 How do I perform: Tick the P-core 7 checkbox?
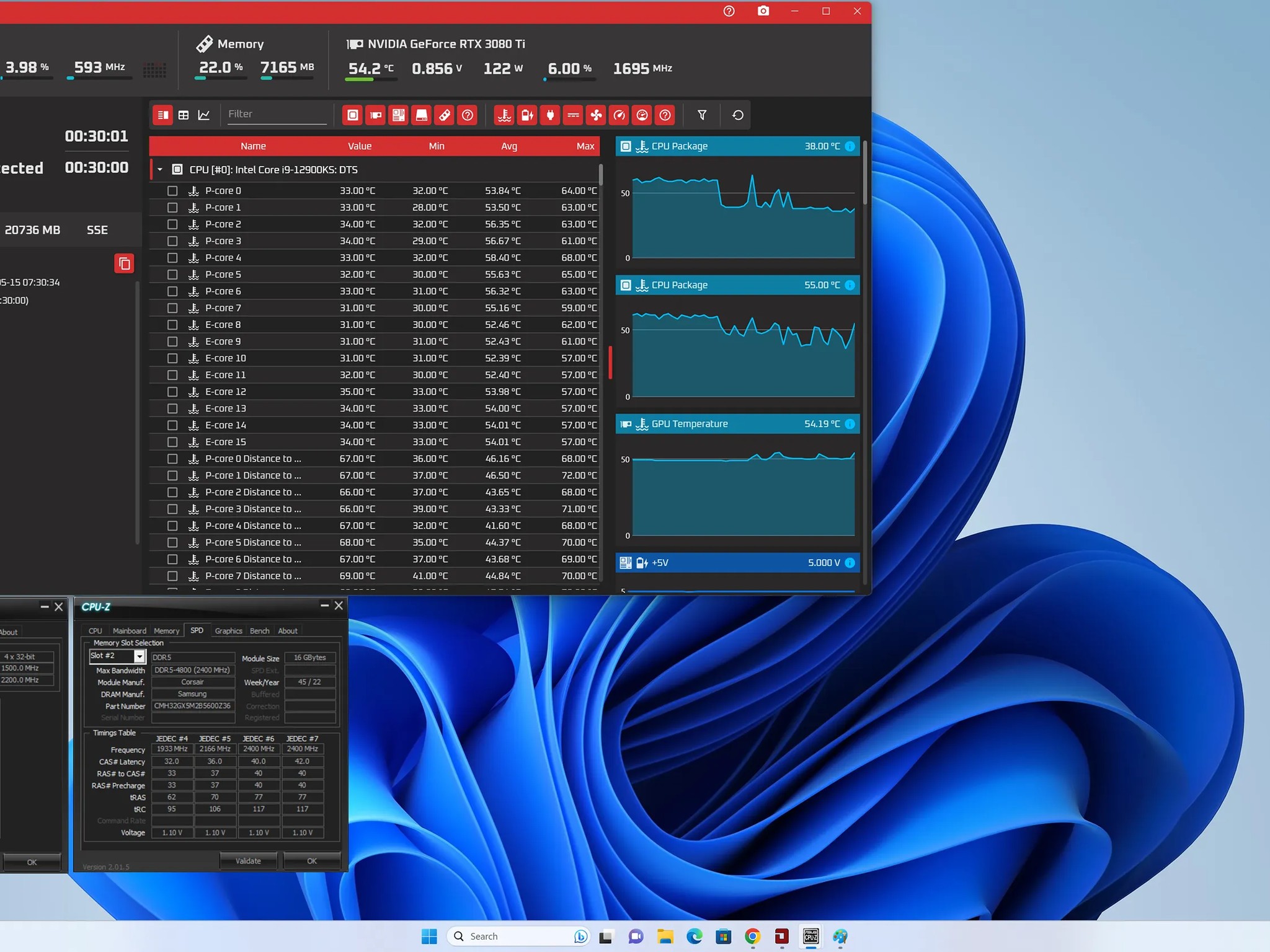172,308
